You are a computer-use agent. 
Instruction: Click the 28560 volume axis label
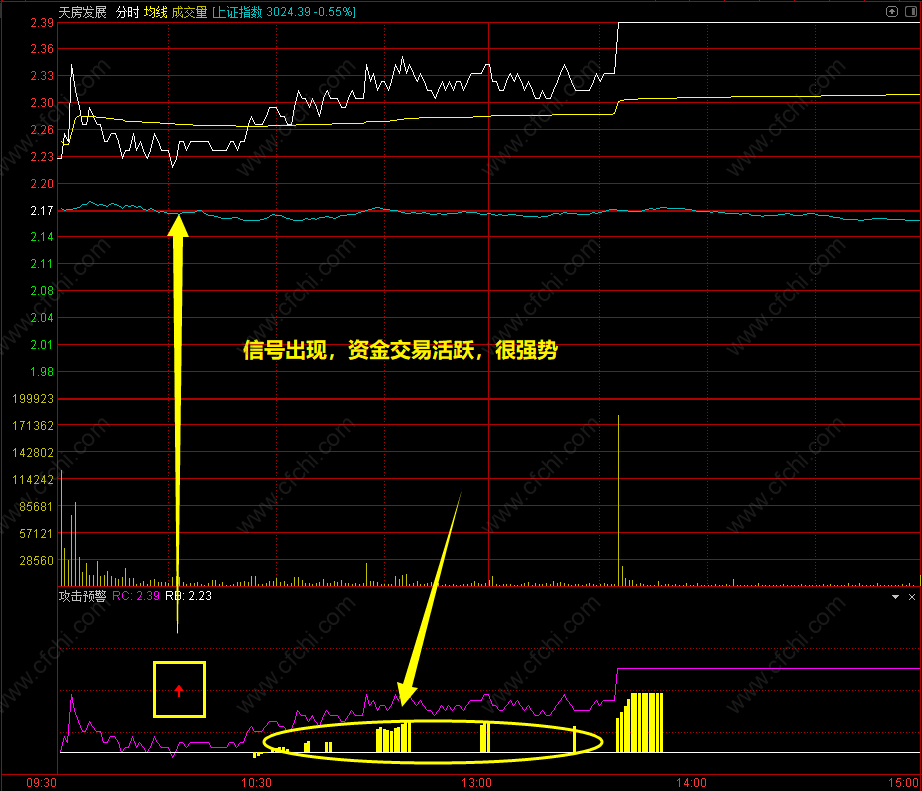pos(36,561)
